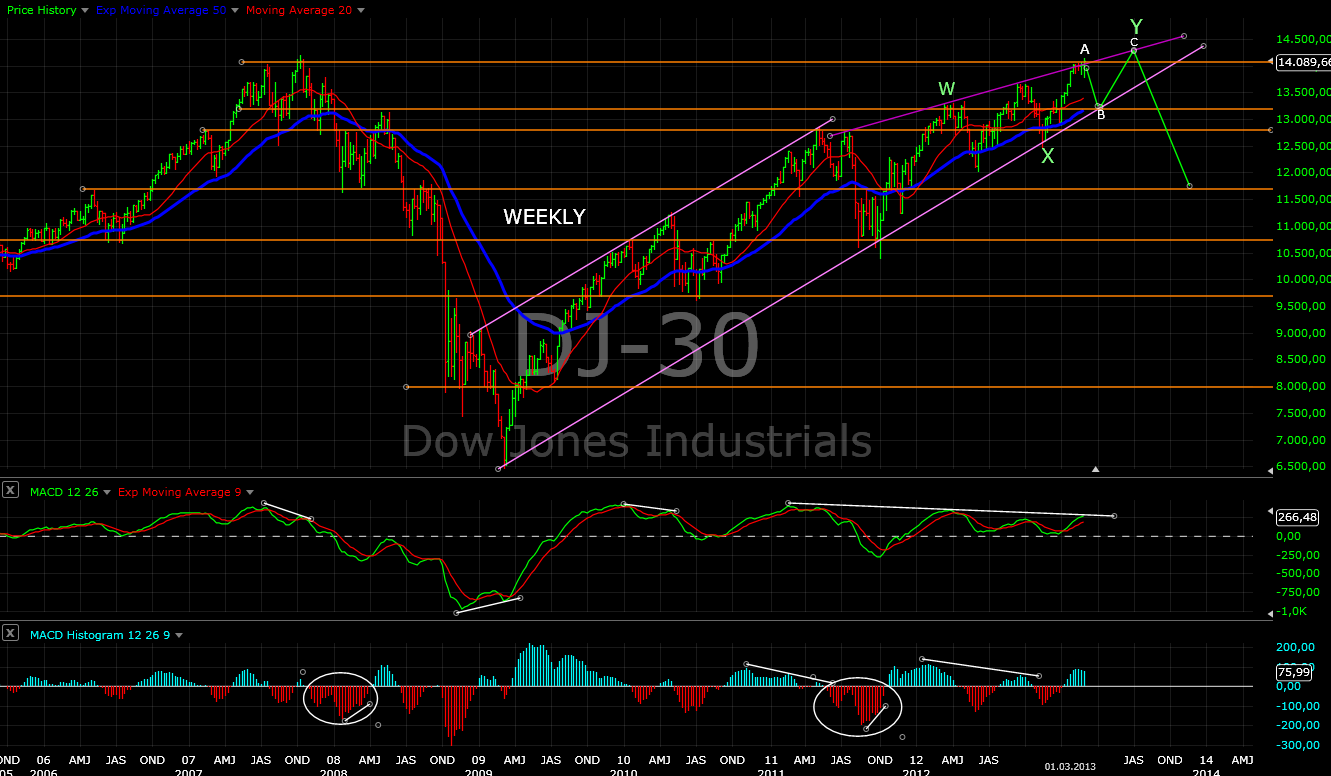Click the 2014 year label on time axis
The height and width of the screenshot is (776, 1331).
pos(1206,772)
